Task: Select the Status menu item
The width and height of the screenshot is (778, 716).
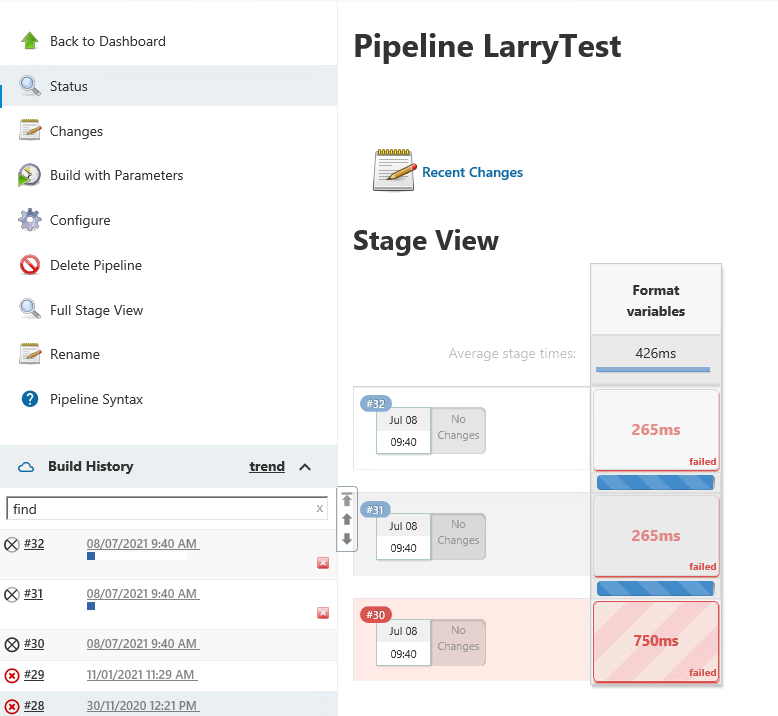Action: [x=169, y=86]
